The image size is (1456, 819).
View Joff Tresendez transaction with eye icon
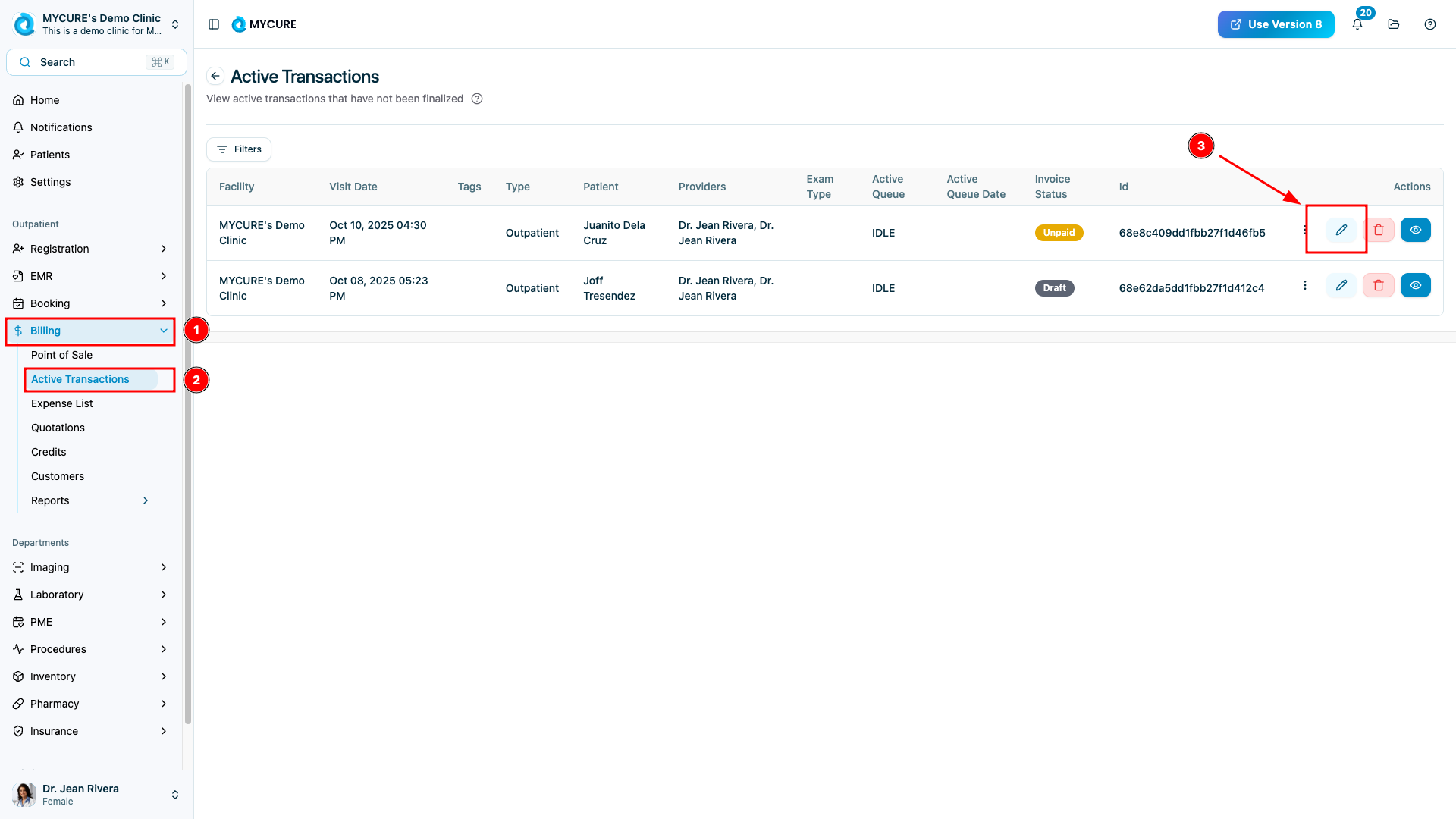click(1415, 285)
